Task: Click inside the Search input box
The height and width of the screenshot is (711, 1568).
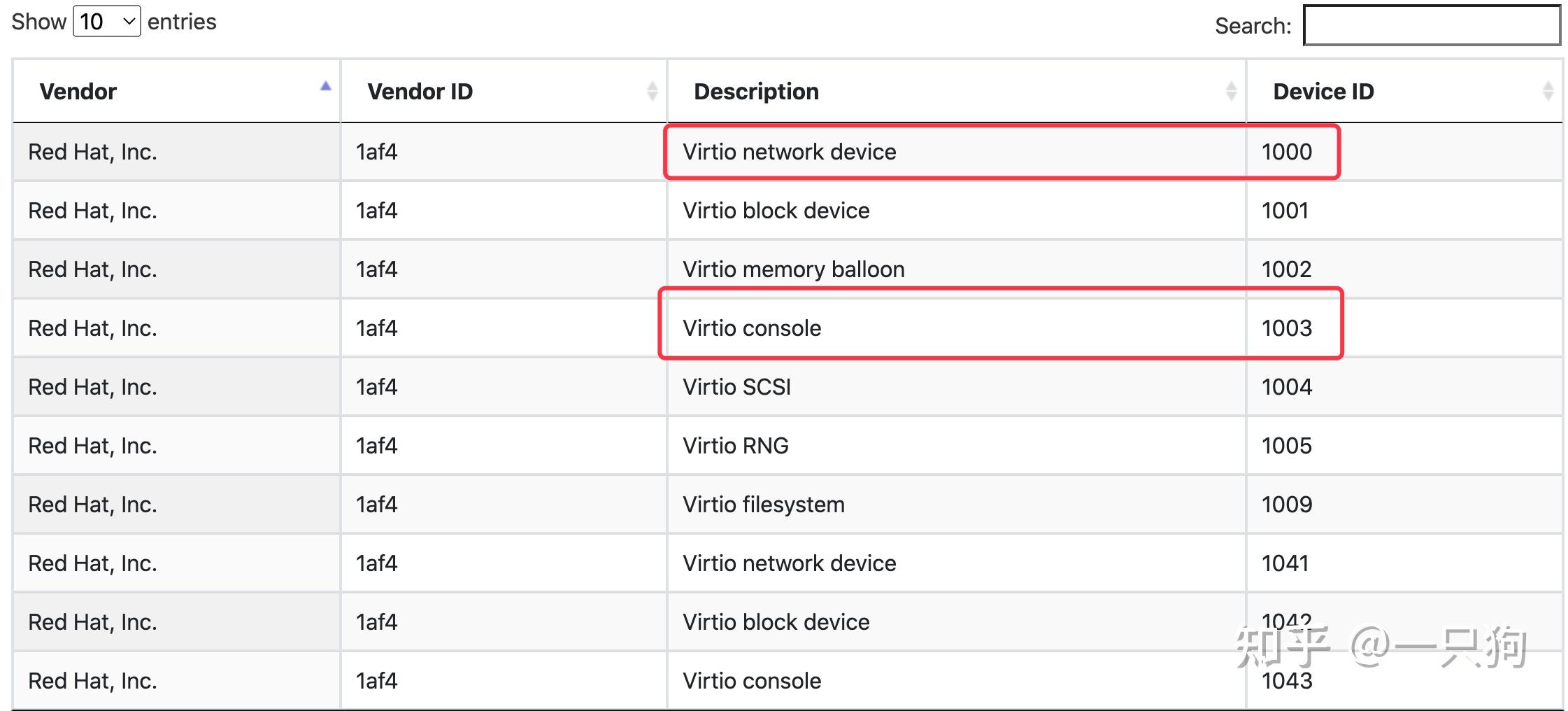Action: click(x=1430, y=25)
